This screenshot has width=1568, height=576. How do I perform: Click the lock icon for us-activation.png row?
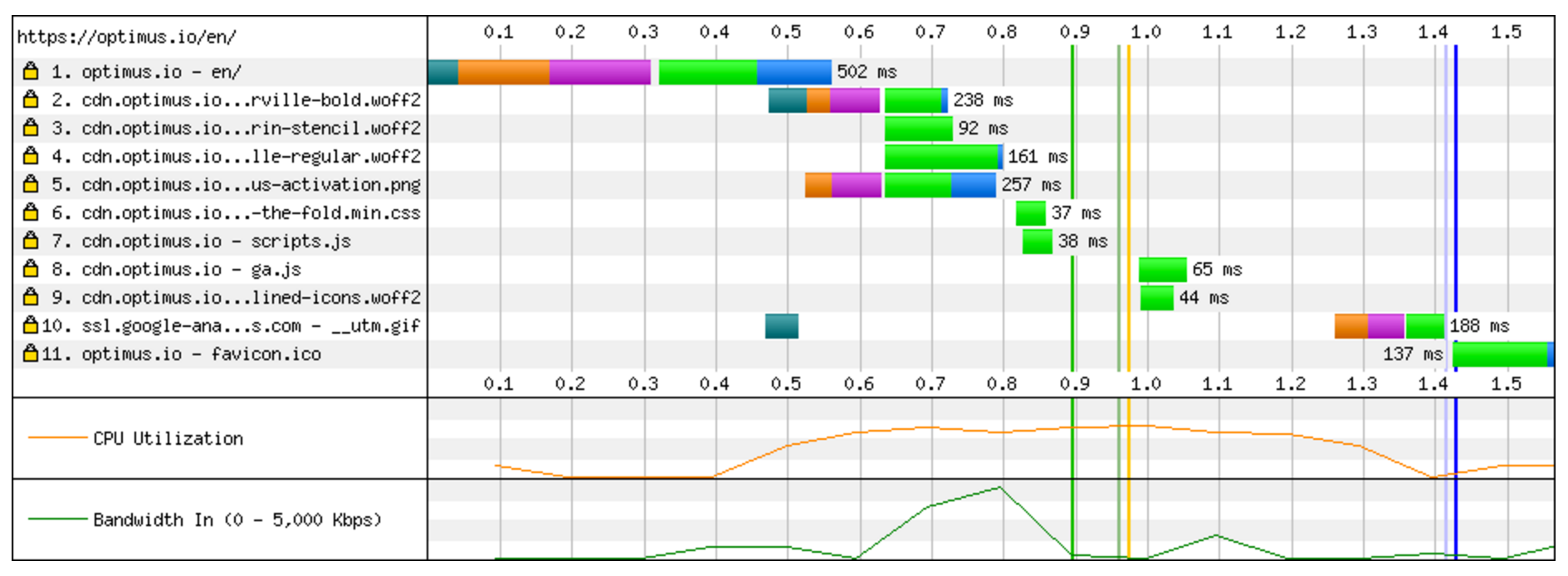(31, 184)
